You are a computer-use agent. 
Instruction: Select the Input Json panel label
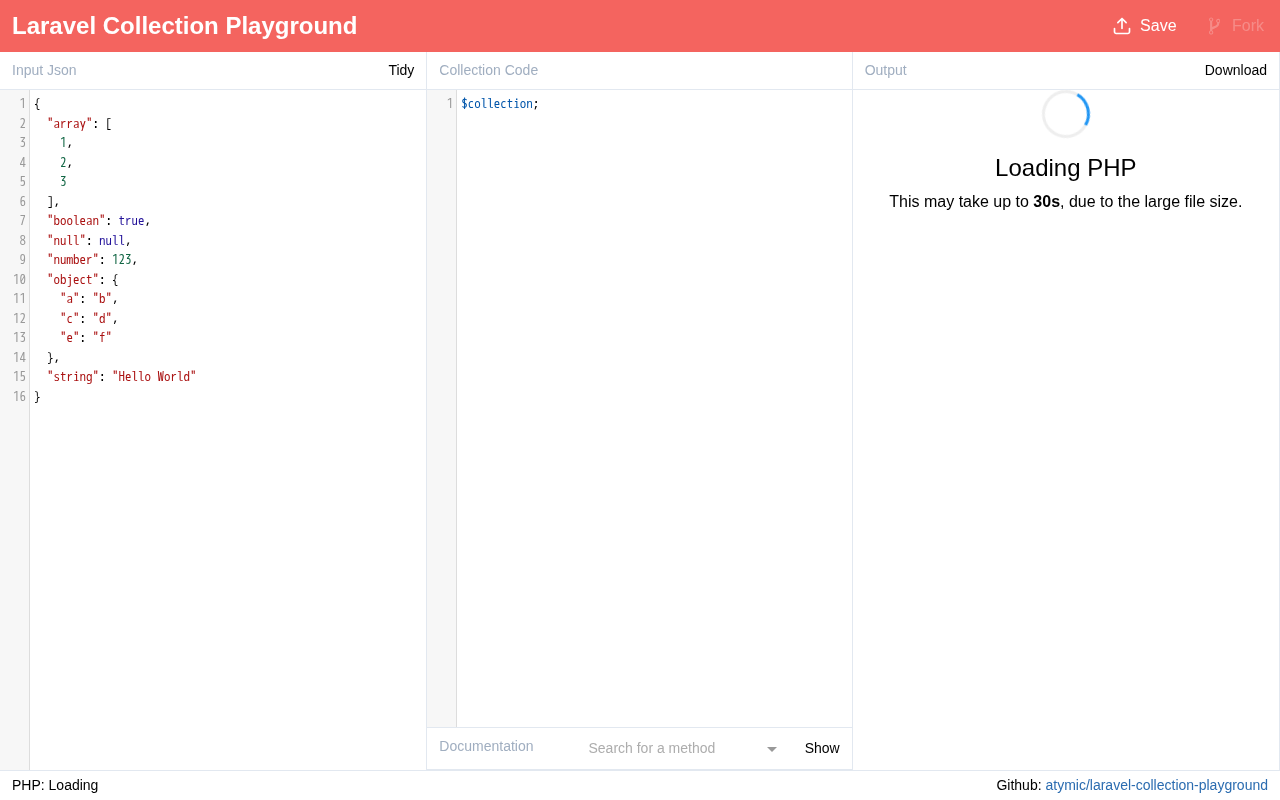(44, 70)
